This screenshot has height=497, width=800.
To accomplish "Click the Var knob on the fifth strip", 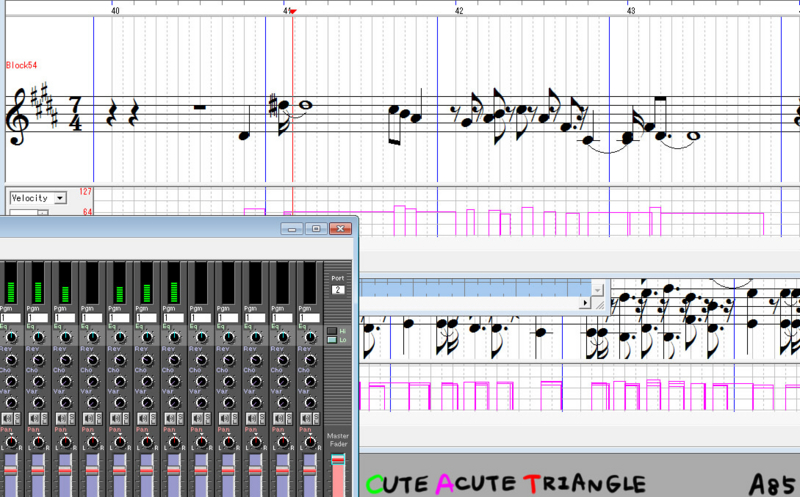I will 120,403.
